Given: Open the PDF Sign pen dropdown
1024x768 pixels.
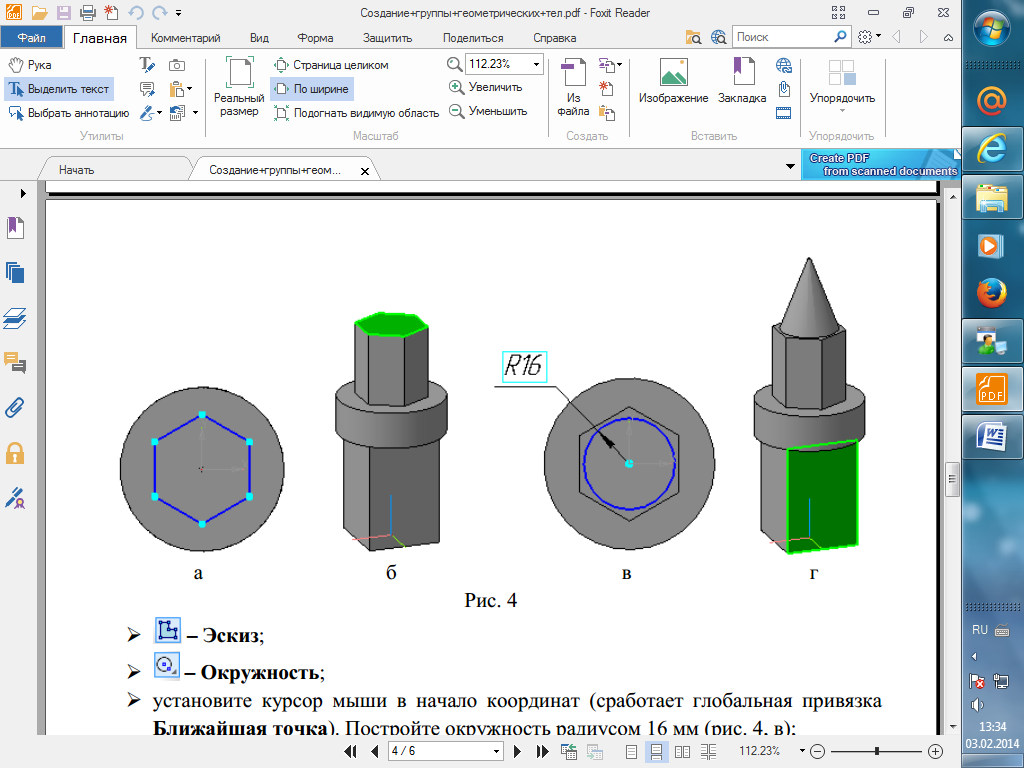Looking at the screenshot, I should 159,113.
